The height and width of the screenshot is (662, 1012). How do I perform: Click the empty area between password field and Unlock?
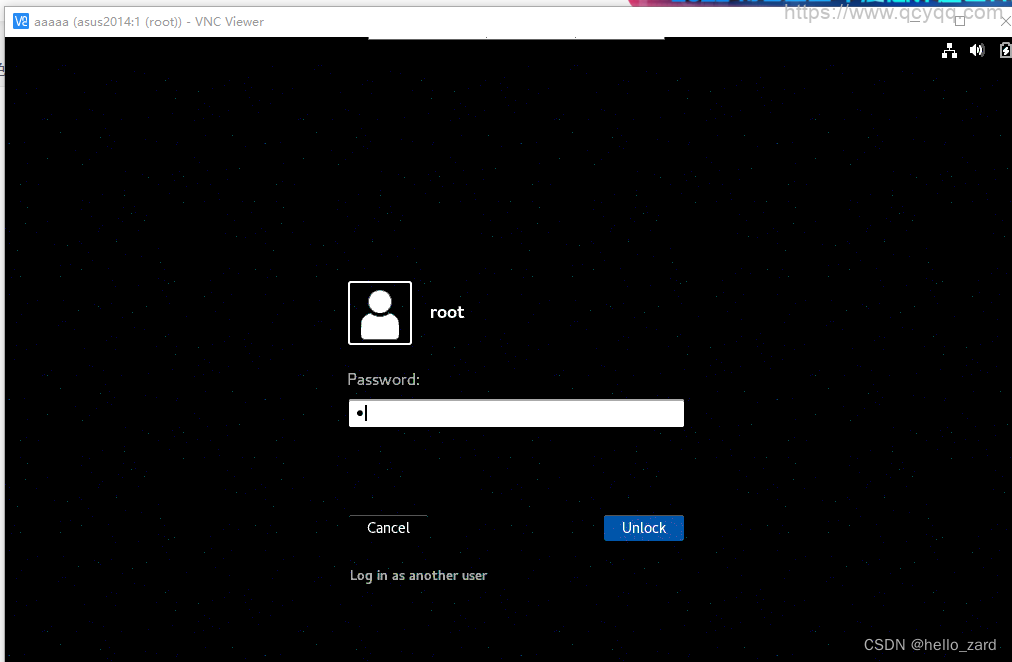(x=516, y=470)
